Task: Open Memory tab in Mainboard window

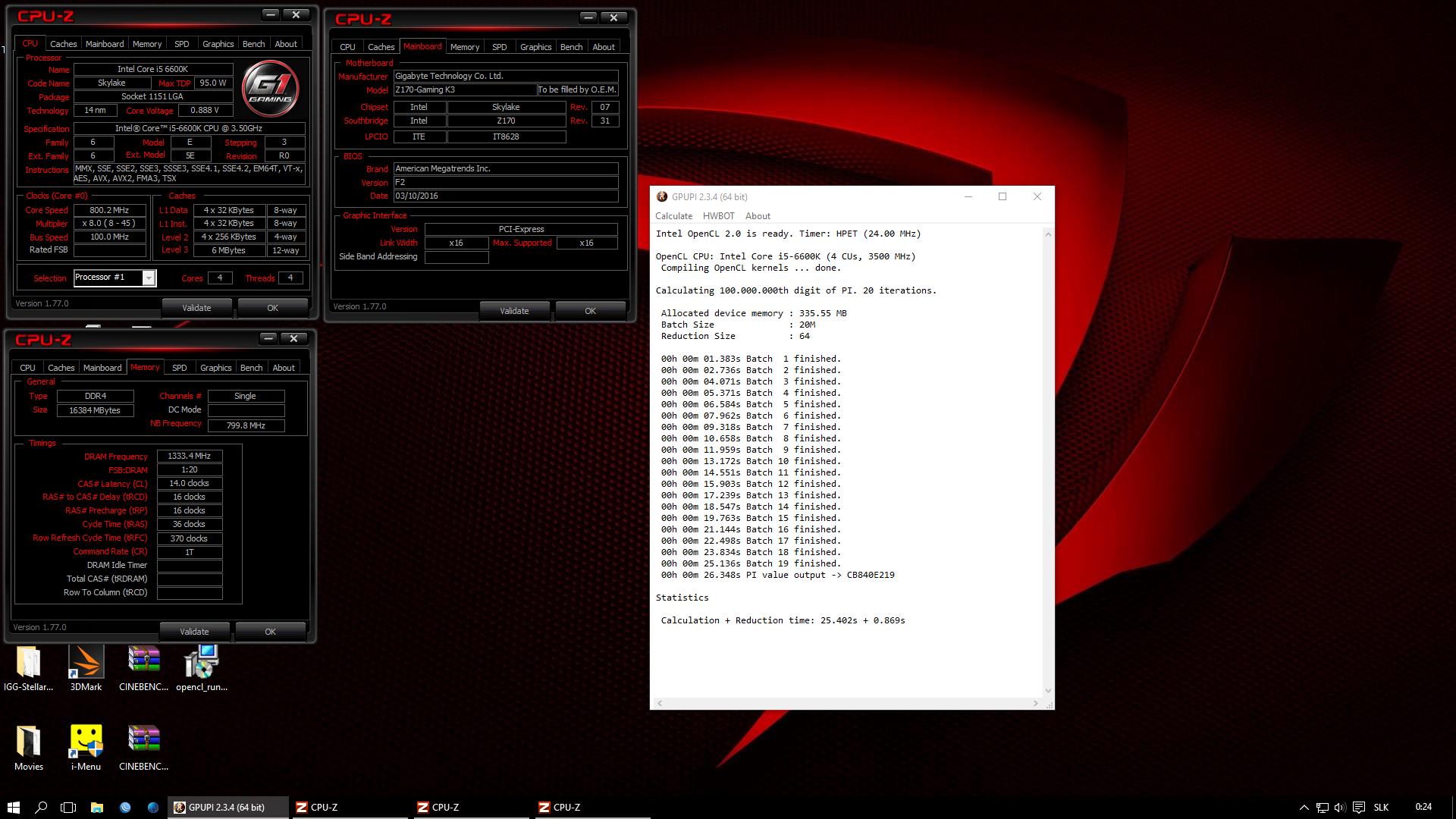Action: click(464, 47)
